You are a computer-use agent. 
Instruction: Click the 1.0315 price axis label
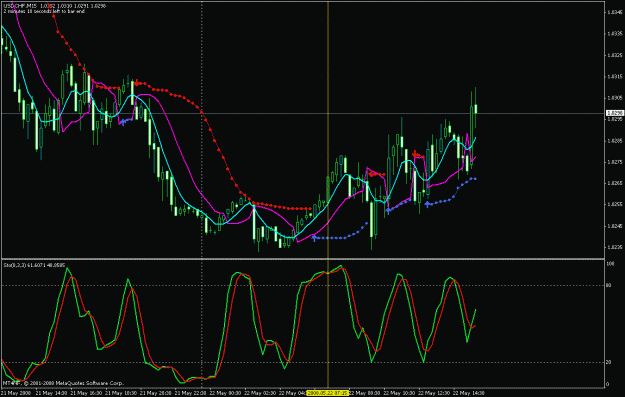(614, 77)
